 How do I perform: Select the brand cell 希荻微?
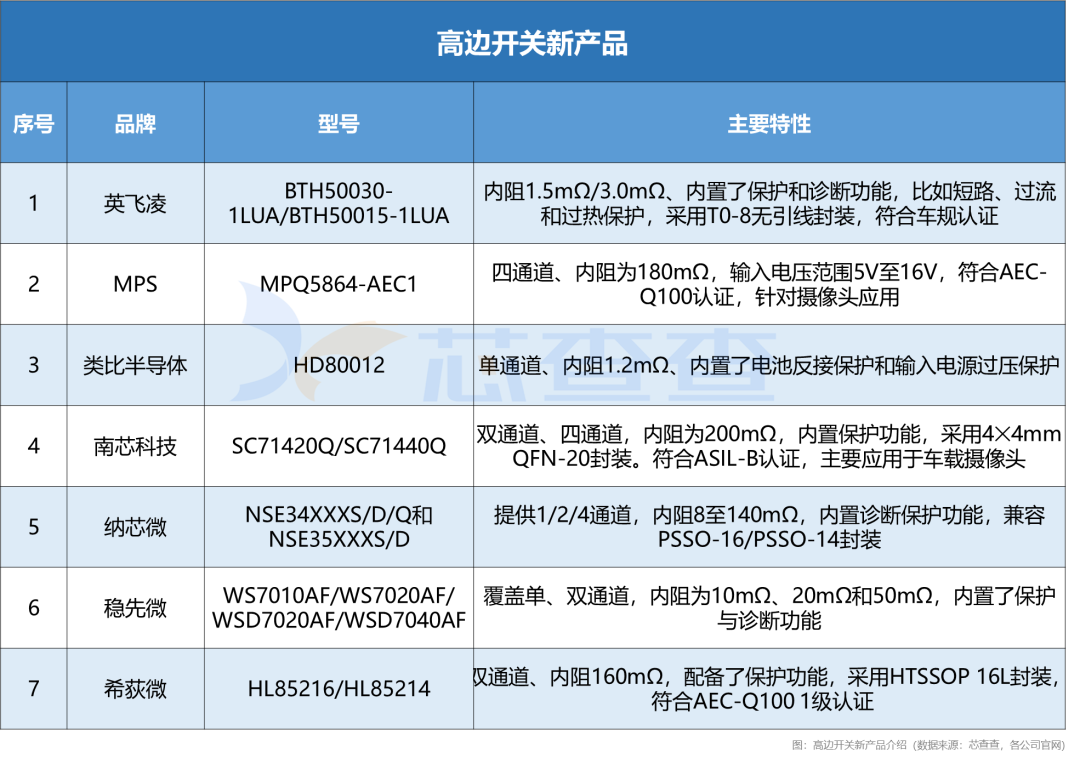135,689
